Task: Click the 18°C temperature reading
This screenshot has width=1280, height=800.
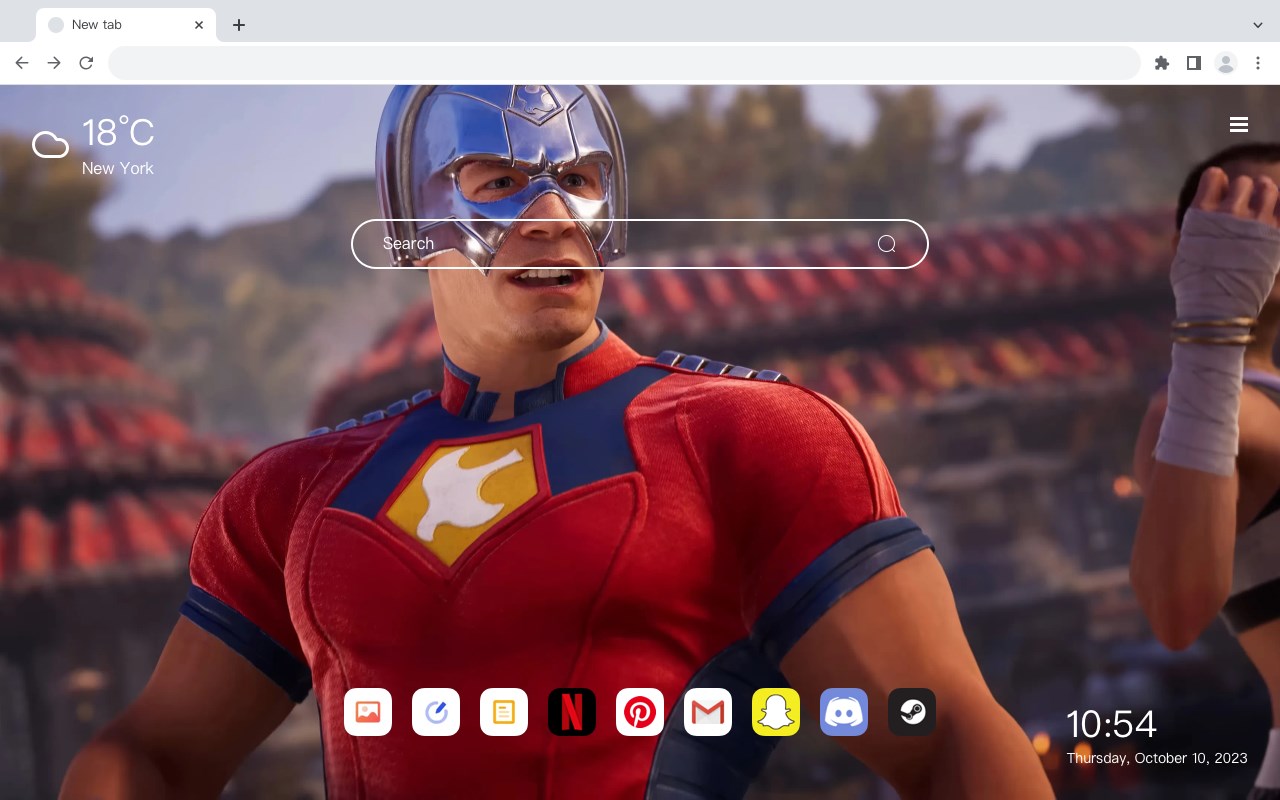Action: click(118, 133)
